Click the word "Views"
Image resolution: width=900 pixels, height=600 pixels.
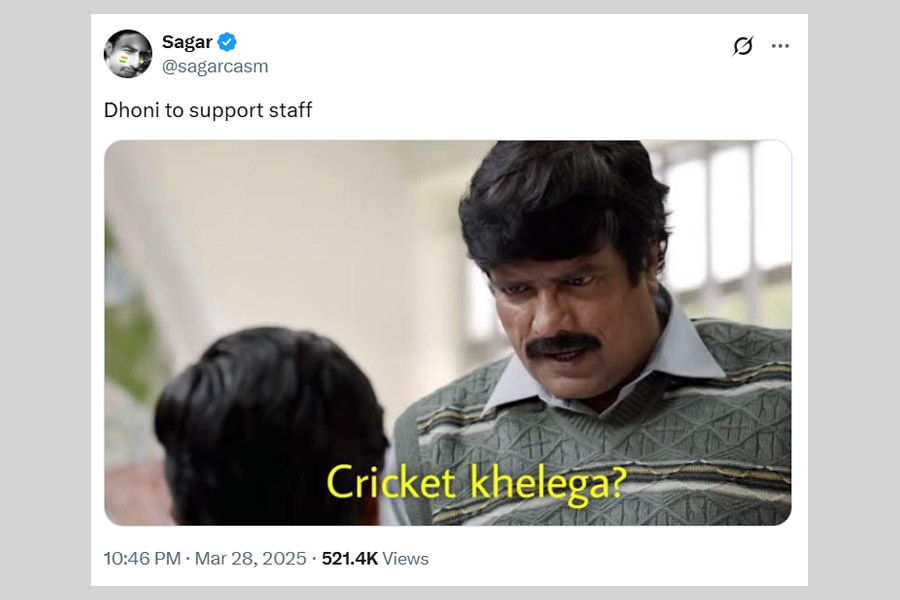pos(405,559)
